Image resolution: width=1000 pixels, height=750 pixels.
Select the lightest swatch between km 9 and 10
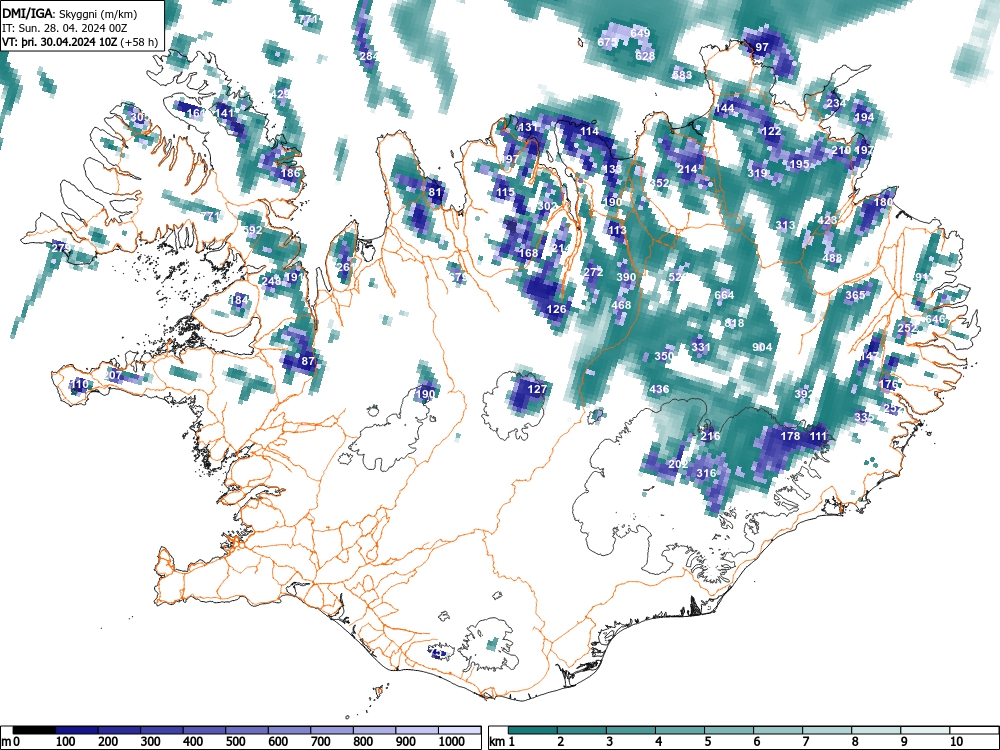(925, 730)
